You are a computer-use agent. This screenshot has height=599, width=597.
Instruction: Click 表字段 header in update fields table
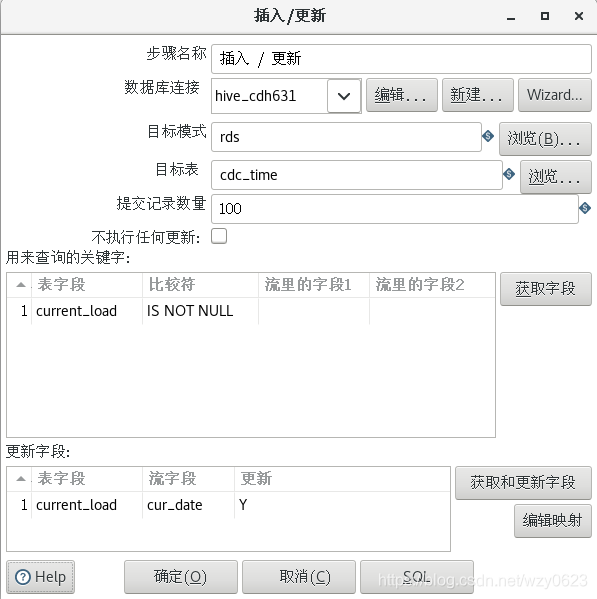coord(87,479)
